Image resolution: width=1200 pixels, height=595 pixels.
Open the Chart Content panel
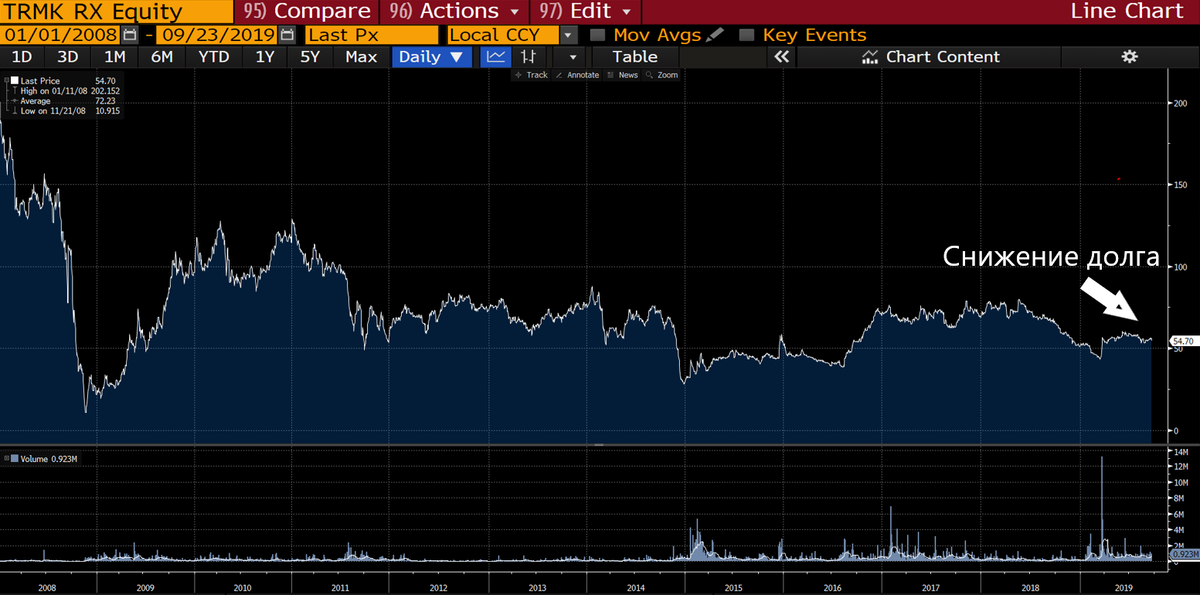[x=930, y=57]
